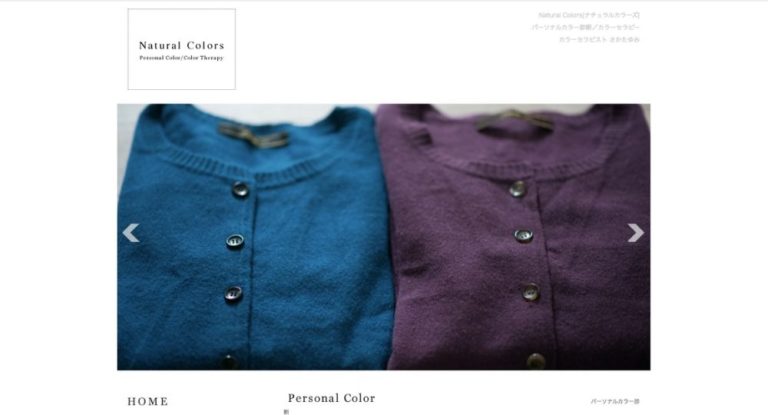Image resolution: width=768 pixels, height=415 pixels.
Task: Open the Natural Colors logo box
Action: [182, 49]
